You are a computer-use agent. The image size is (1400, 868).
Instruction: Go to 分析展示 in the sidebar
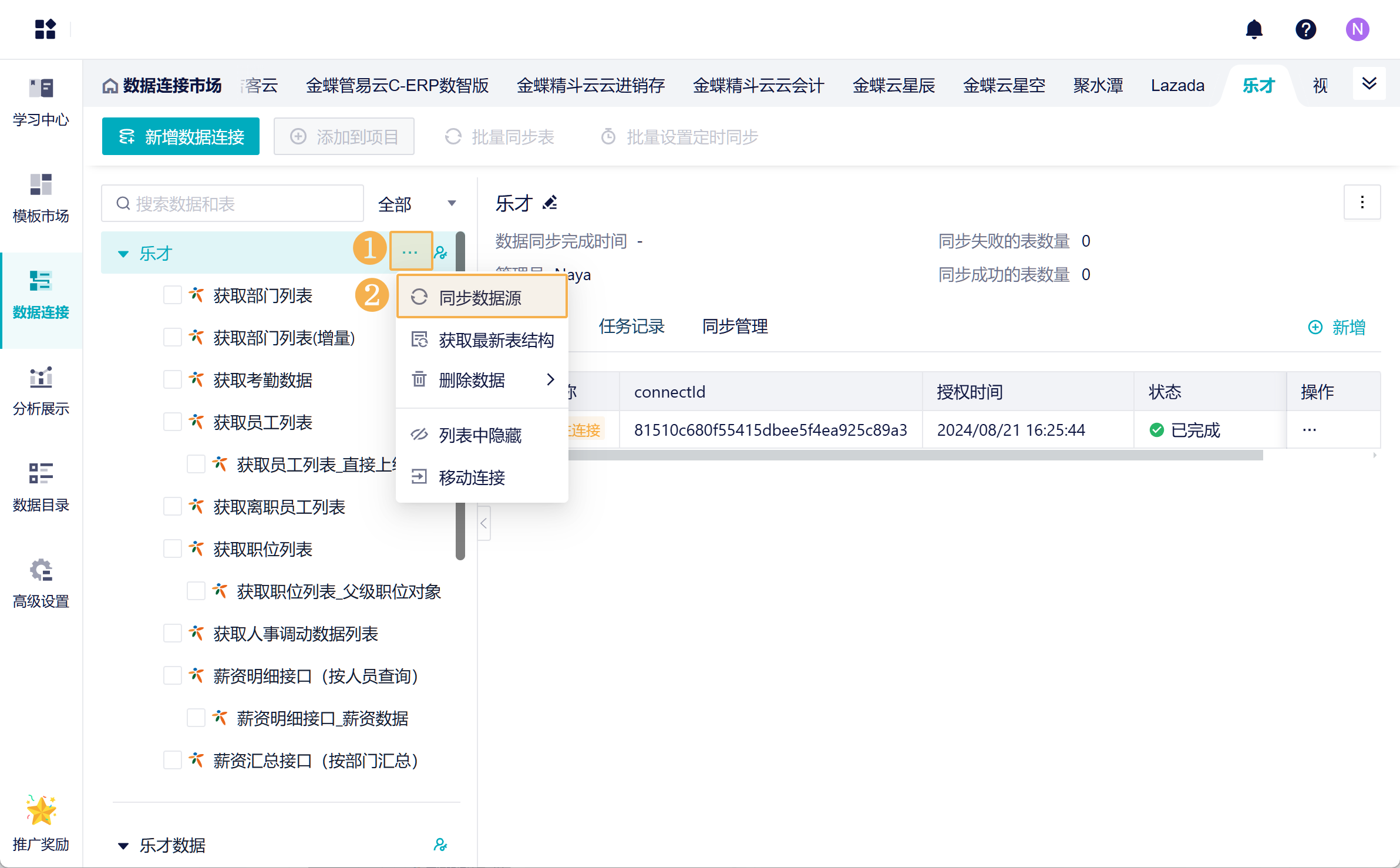(41, 391)
